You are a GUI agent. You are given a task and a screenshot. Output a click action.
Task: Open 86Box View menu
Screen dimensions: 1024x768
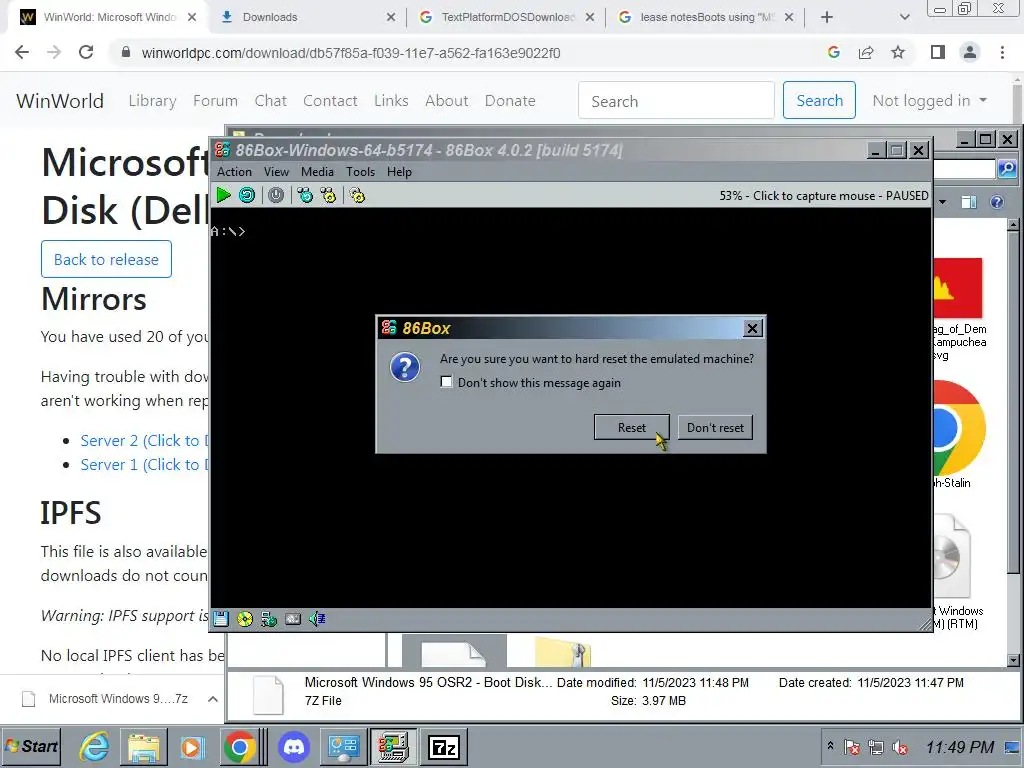(x=276, y=172)
